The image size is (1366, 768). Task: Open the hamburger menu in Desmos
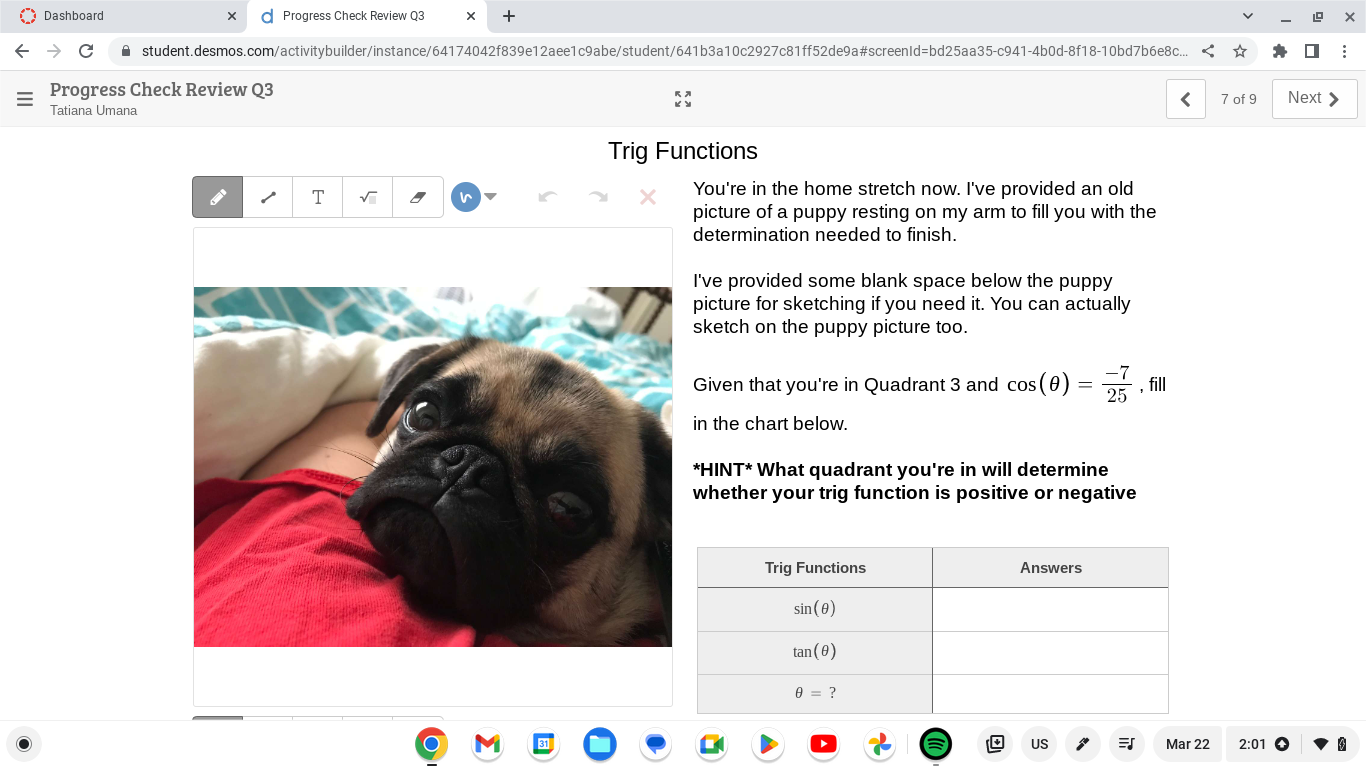click(25, 99)
